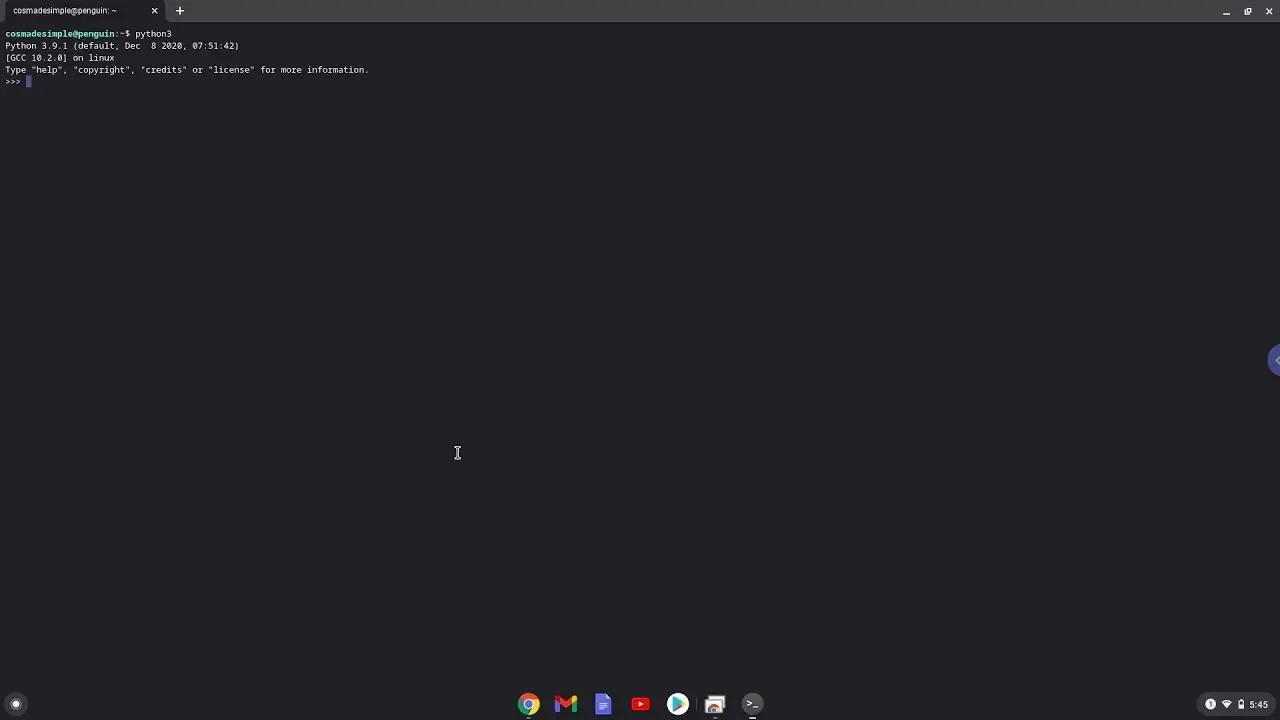Viewport: 1280px width, 720px height.
Task: Expand the hidden side panel chevron on right edge
Action: (1274, 360)
